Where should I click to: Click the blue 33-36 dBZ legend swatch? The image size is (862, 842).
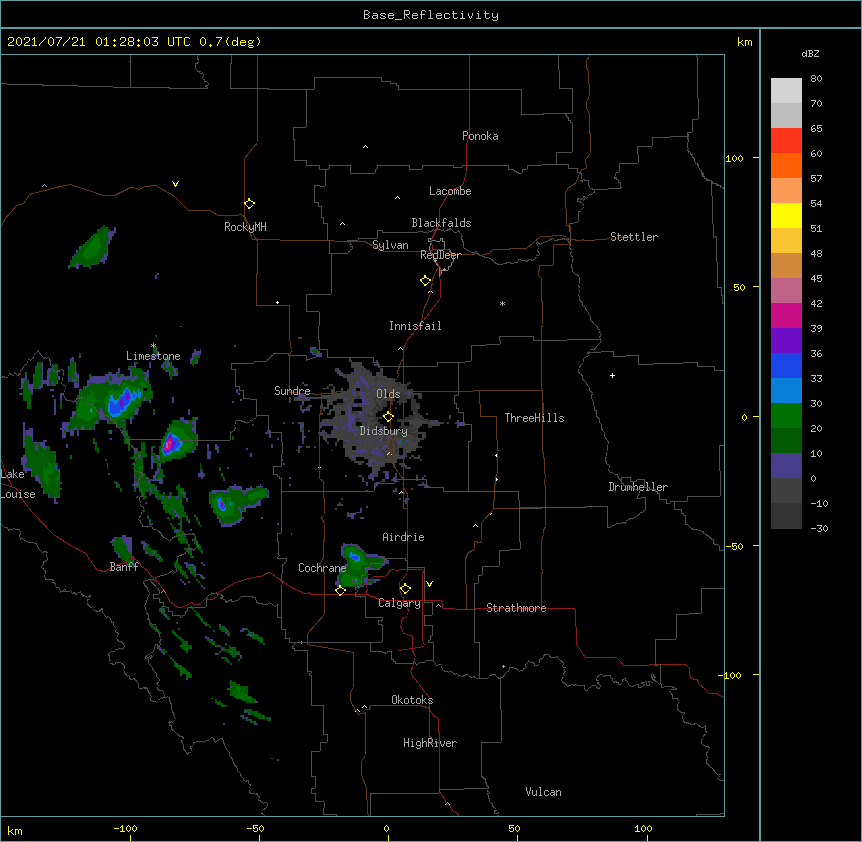pos(786,366)
